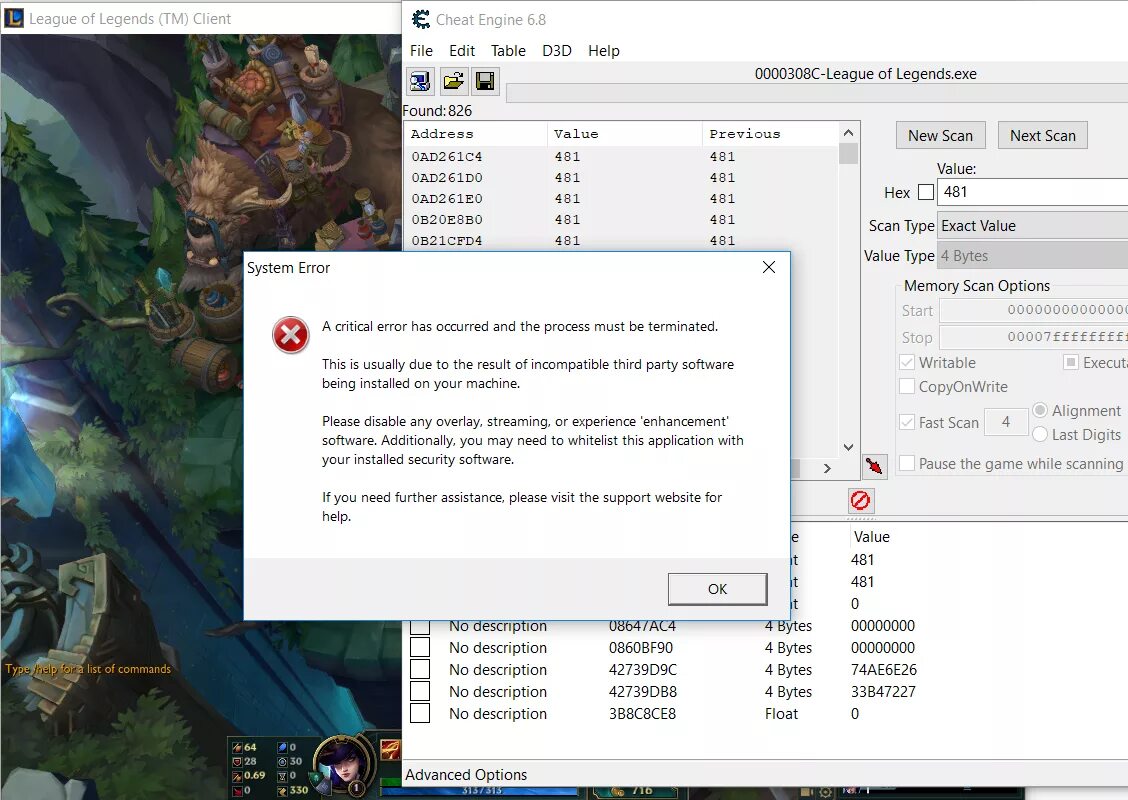Open the Edit menu
1128x800 pixels.
462,50
